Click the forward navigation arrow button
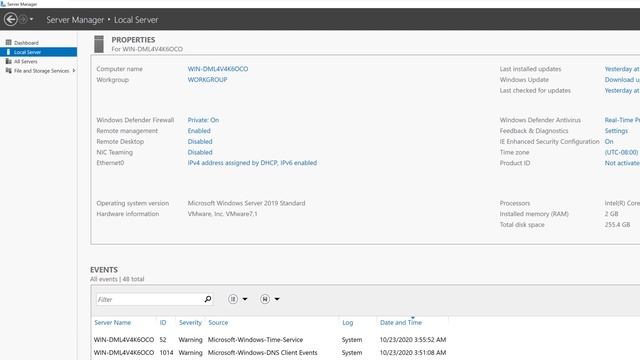Screen dimensions: 640x360 23,19
